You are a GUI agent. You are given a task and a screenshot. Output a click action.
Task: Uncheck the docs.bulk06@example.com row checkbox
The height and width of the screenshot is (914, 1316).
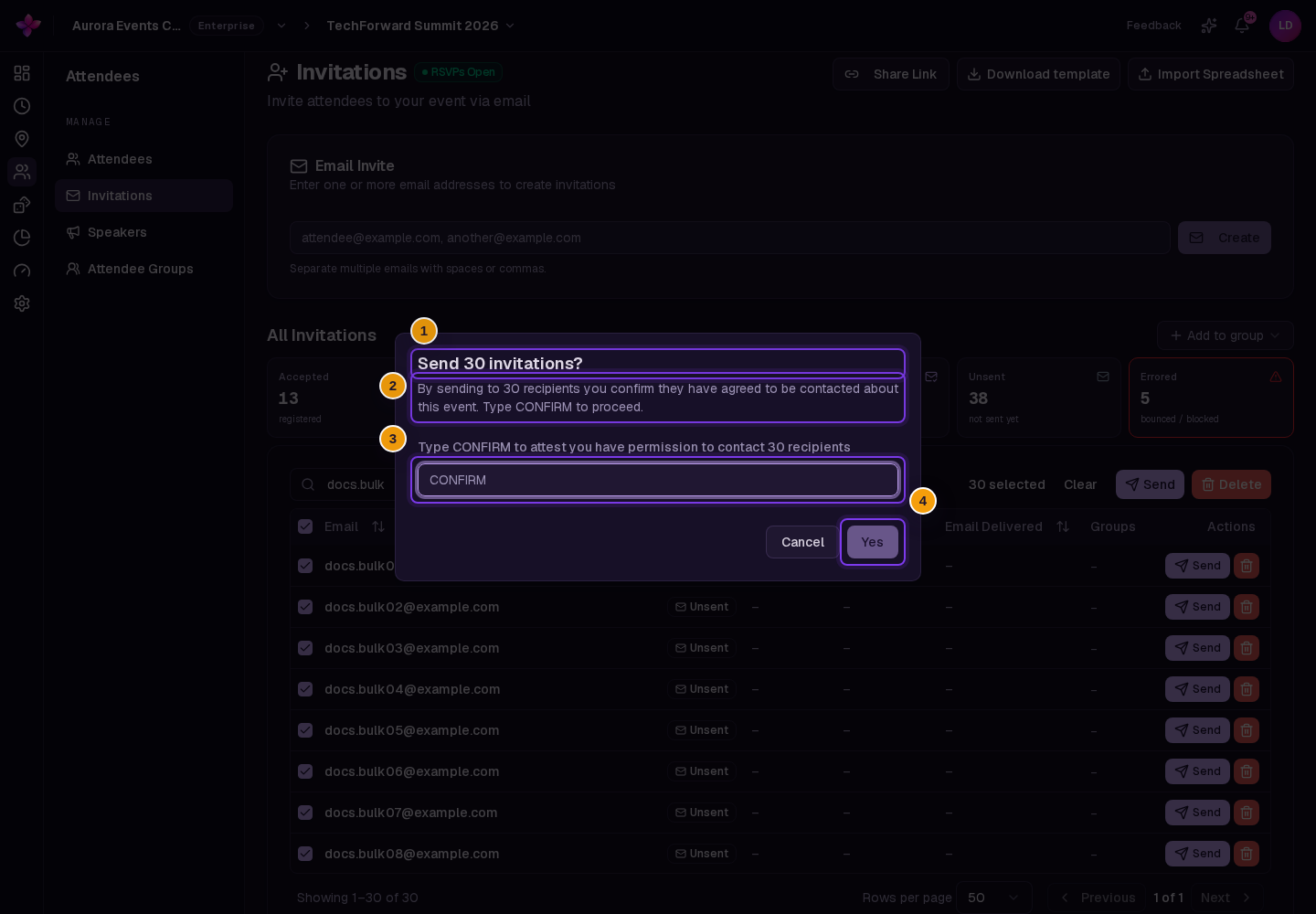[x=305, y=771]
